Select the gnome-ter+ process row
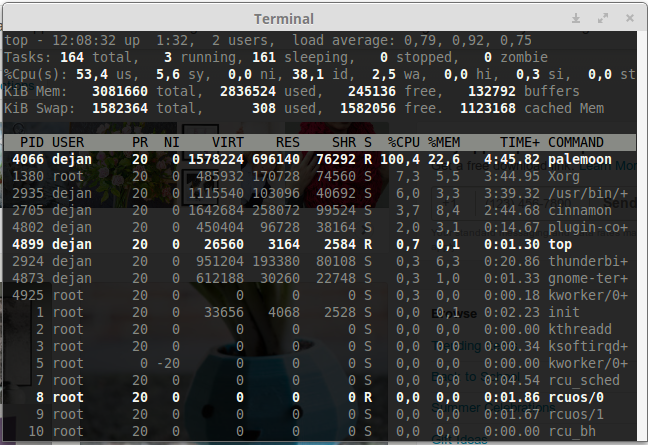Image resolution: width=648 pixels, height=445 pixels. [319, 278]
